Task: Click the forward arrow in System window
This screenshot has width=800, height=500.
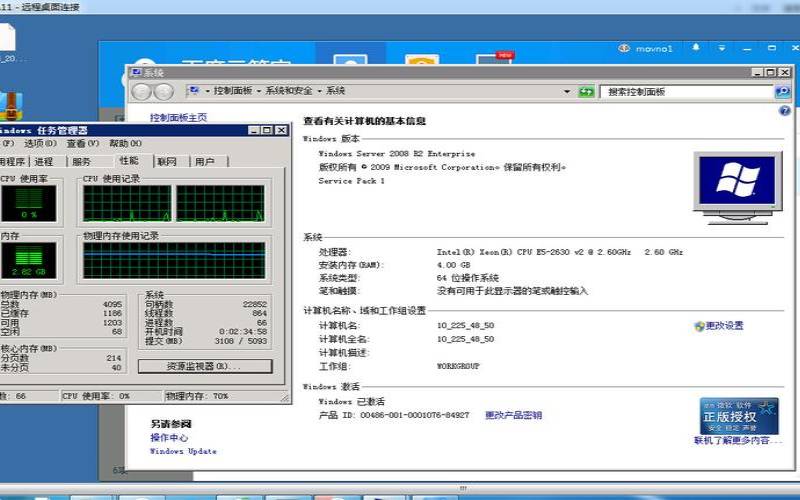Action: (163, 91)
